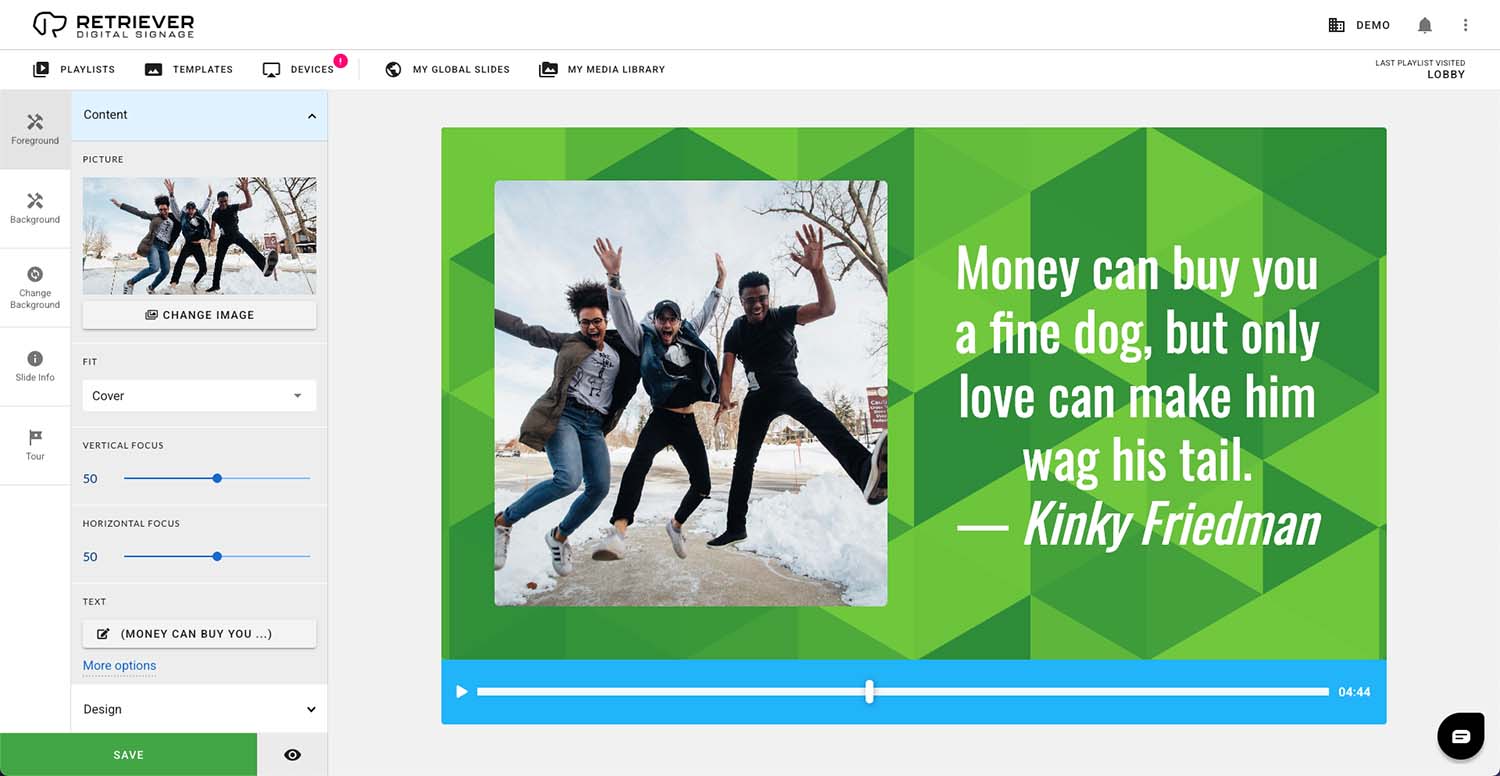Click the More options link

pos(119,666)
